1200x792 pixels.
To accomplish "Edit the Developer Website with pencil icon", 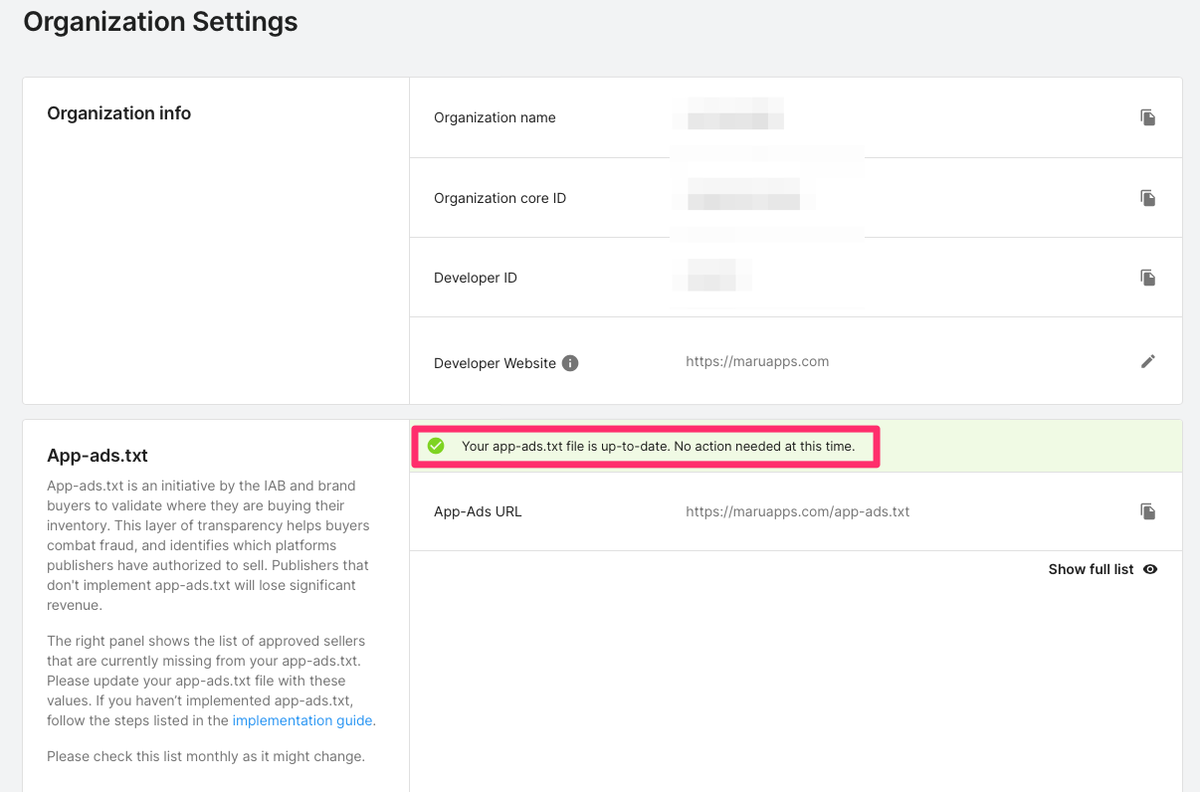I will pyautogui.click(x=1148, y=361).
